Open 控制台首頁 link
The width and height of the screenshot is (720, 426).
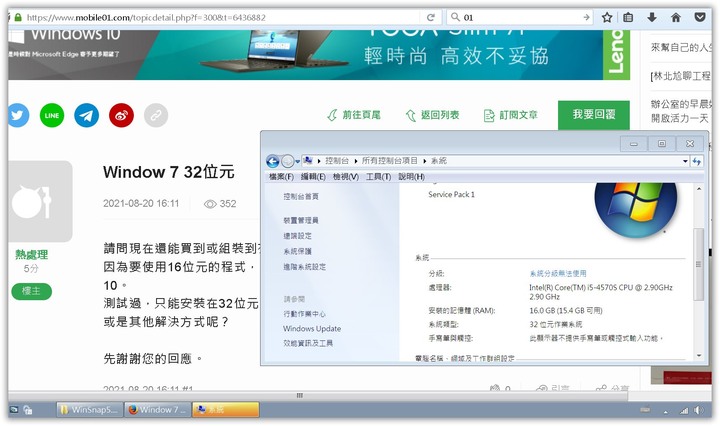(301, 196)
